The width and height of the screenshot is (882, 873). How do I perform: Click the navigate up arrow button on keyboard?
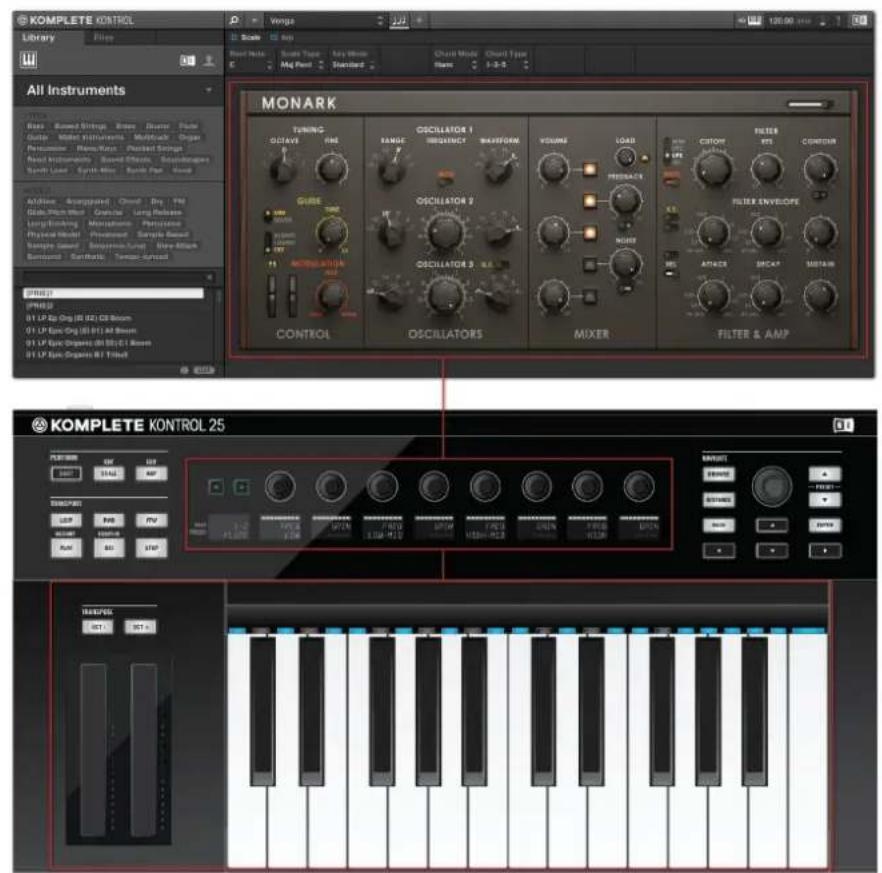click(x=772, y=525)
